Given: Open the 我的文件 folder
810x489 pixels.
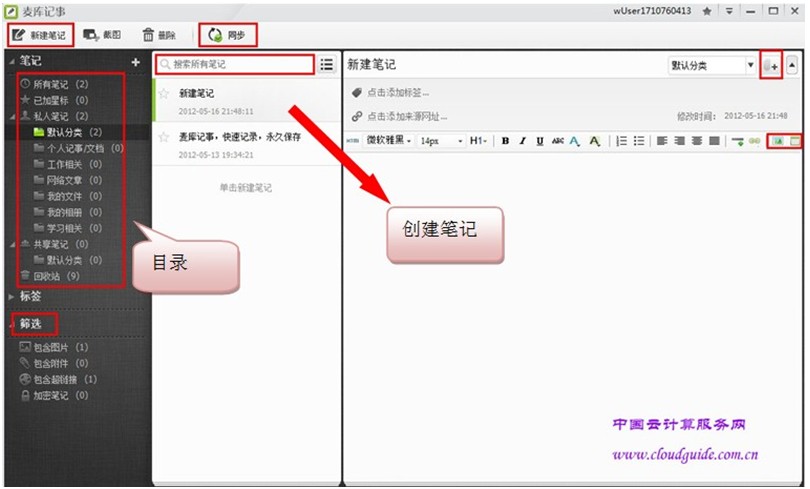Looking at the screenshot, I should (67, 196).
